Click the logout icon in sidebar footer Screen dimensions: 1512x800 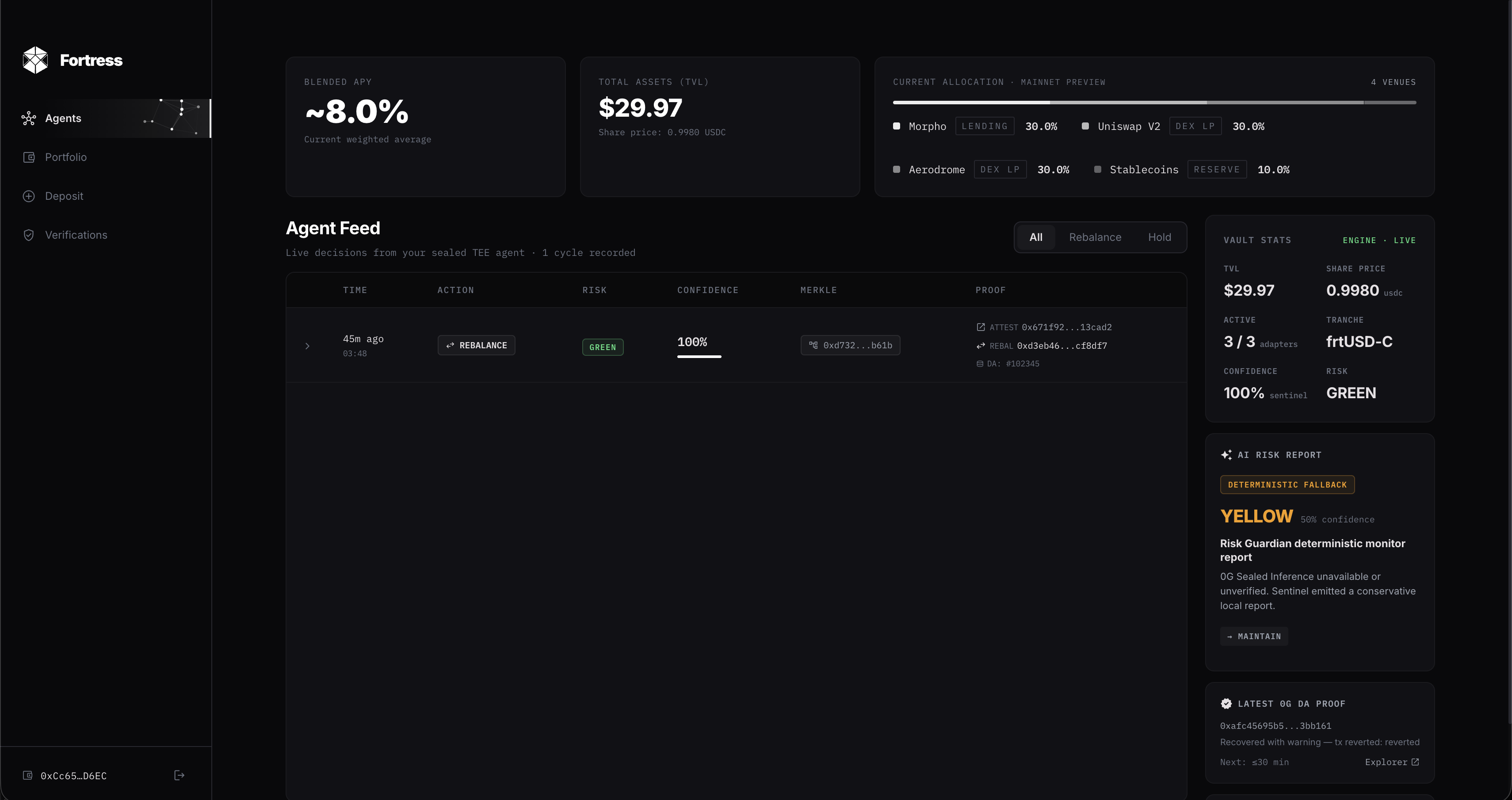179,775
